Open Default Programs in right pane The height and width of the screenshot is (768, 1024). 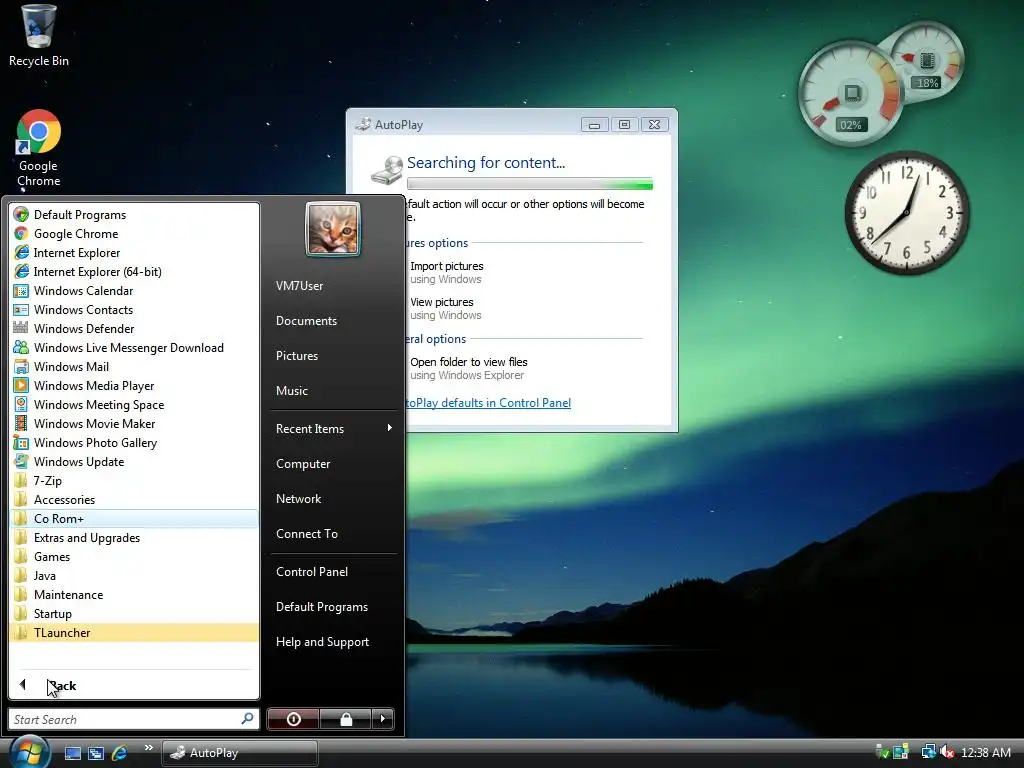[x=333, y=607]
